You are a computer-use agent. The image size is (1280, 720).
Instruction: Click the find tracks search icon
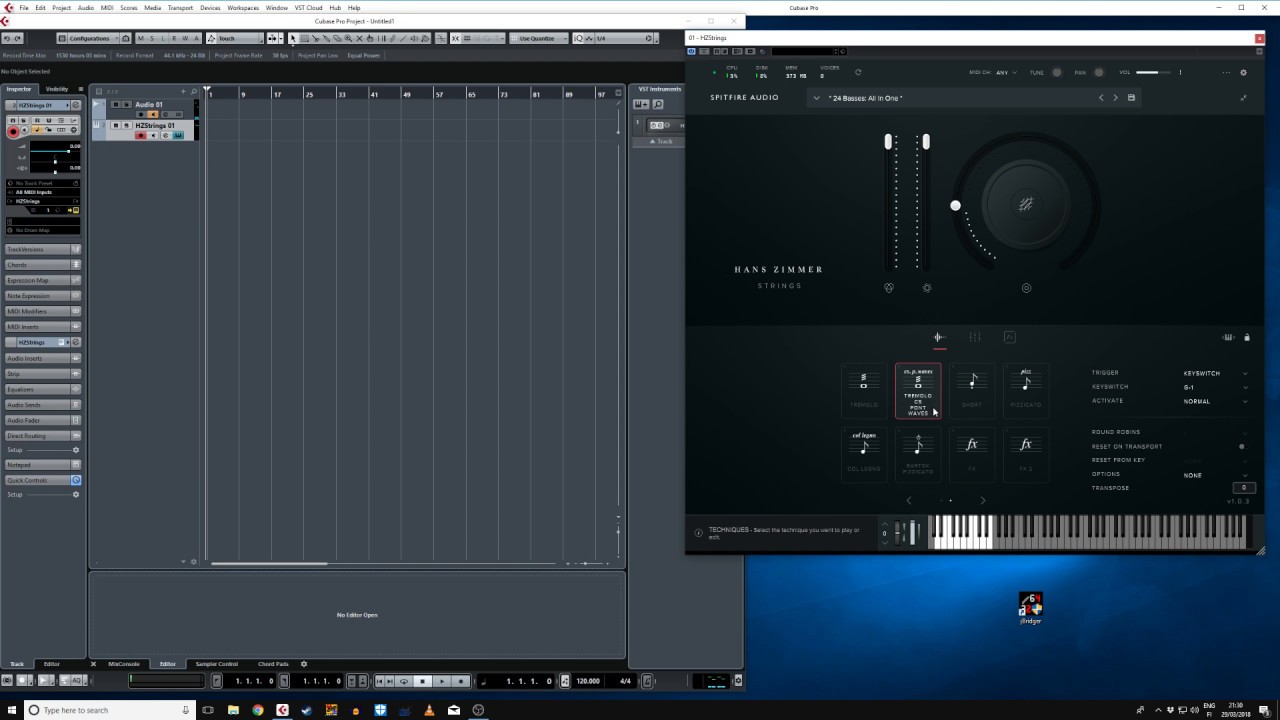(194, 91)
